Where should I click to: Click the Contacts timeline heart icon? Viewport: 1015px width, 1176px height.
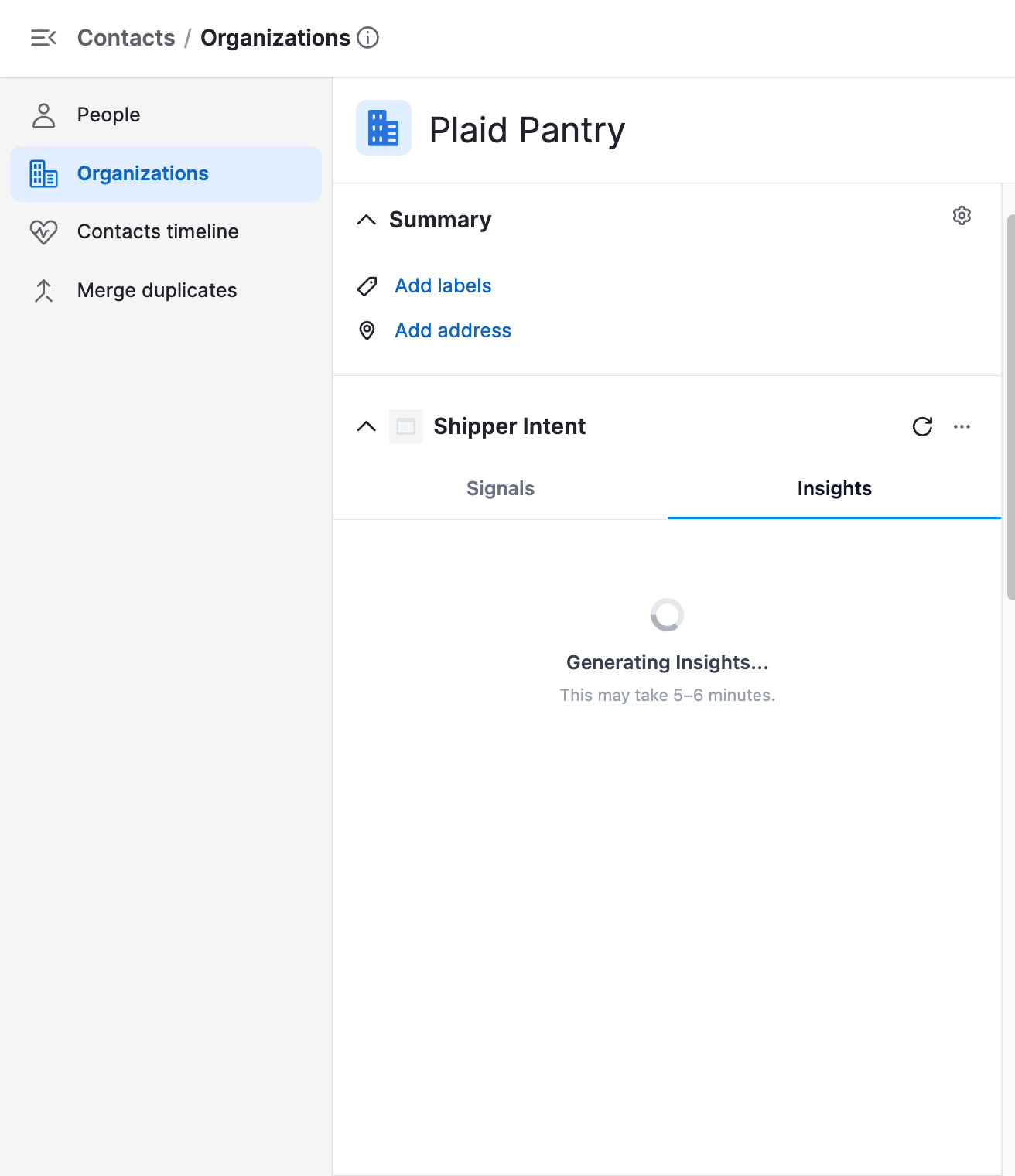pyautogui.click(x=43, y=232)
